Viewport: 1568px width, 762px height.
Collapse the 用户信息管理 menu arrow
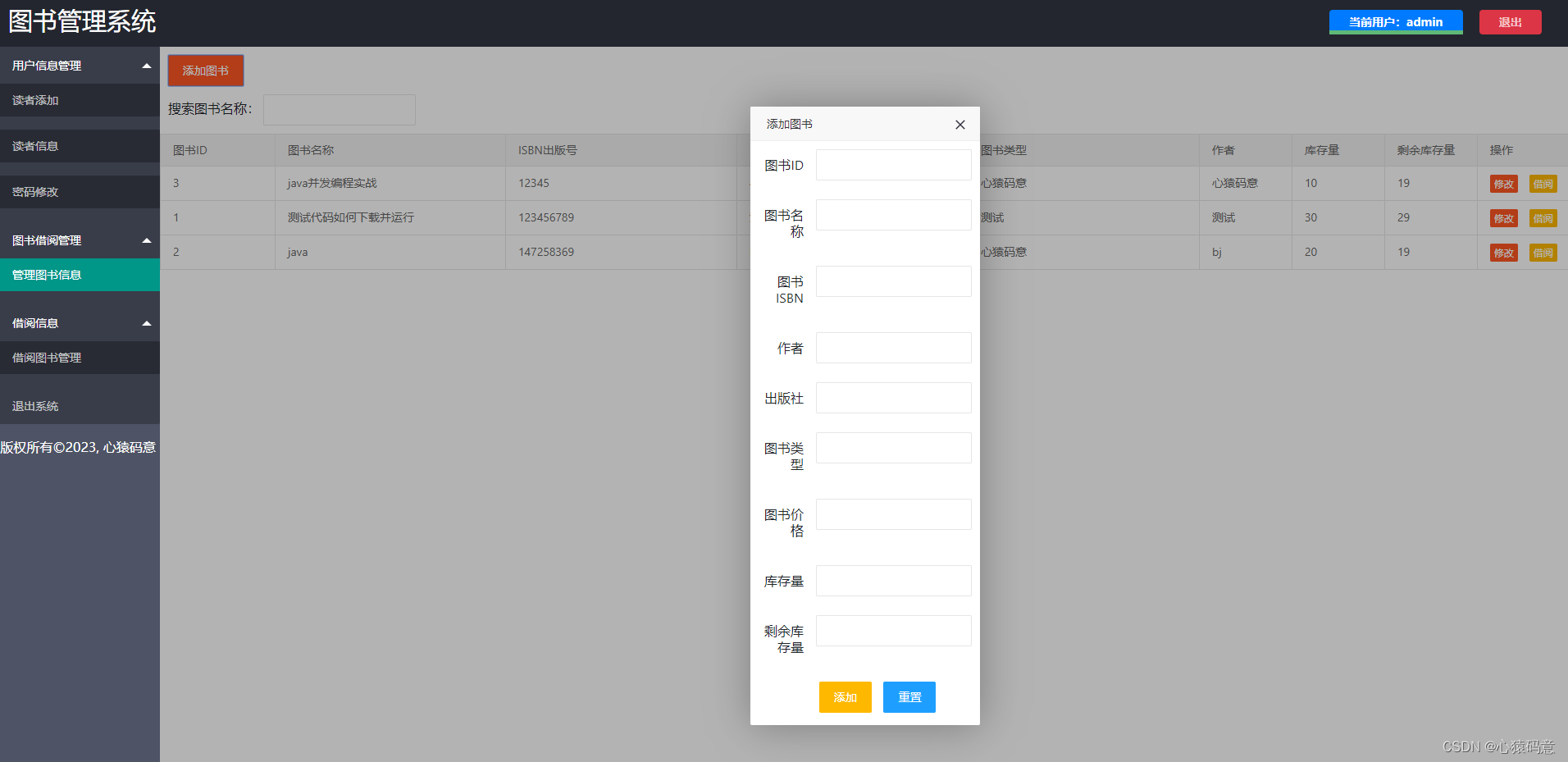click(x=147, y=66)
